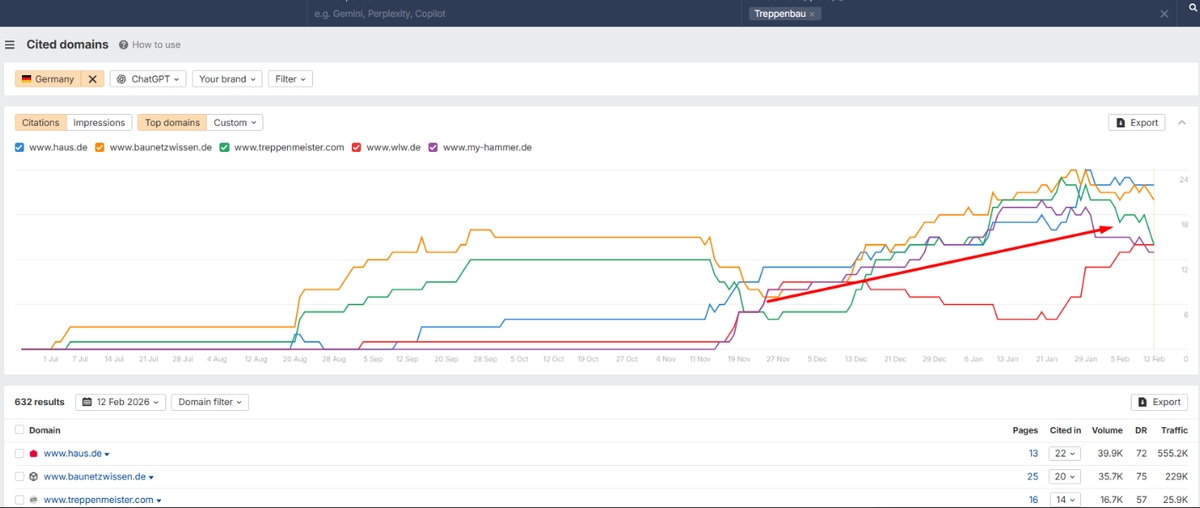
Task: Clear the top search bar
Action: (x=1164, y=14)
